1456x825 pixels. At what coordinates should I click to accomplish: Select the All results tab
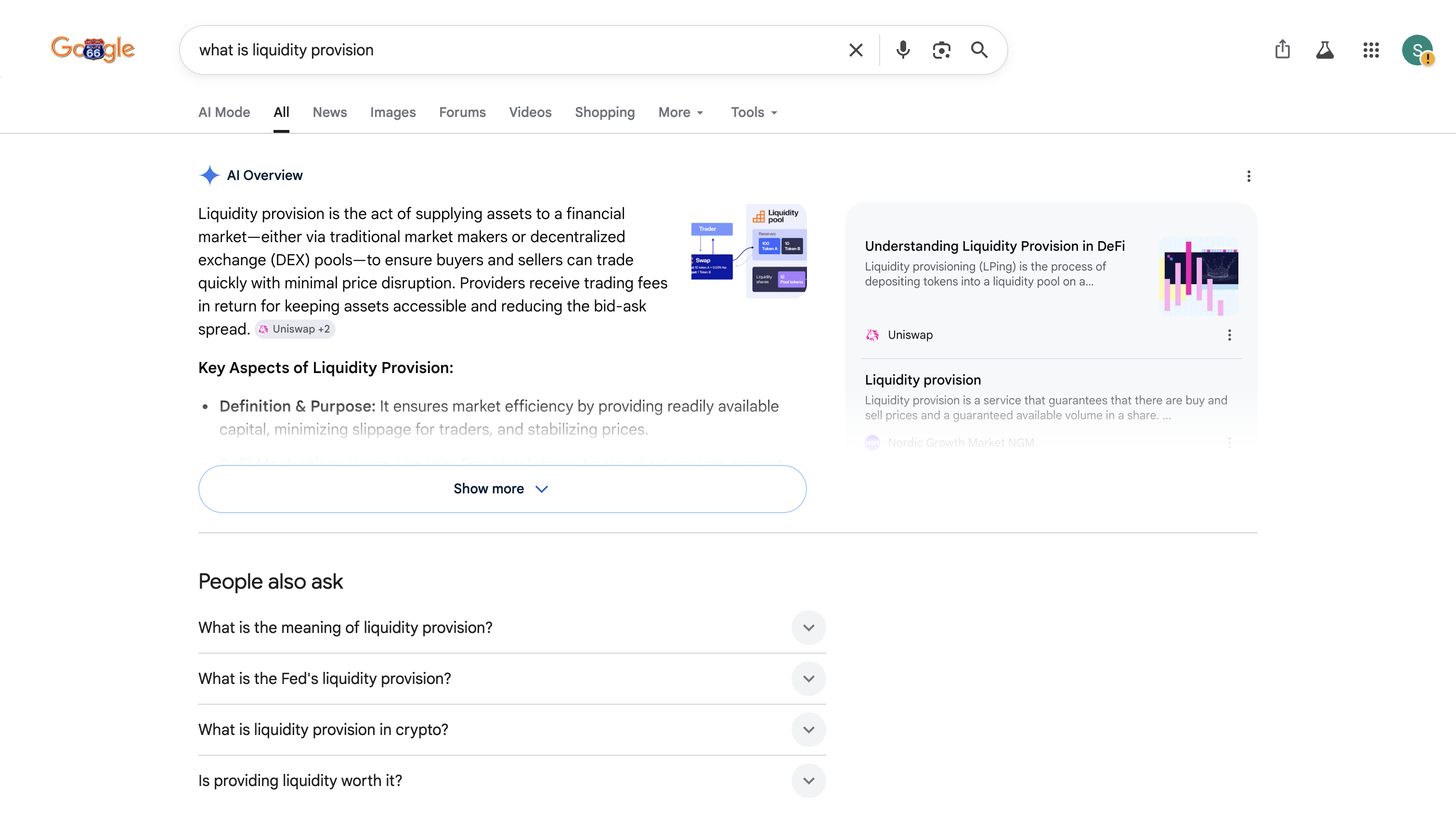point(281,112)
